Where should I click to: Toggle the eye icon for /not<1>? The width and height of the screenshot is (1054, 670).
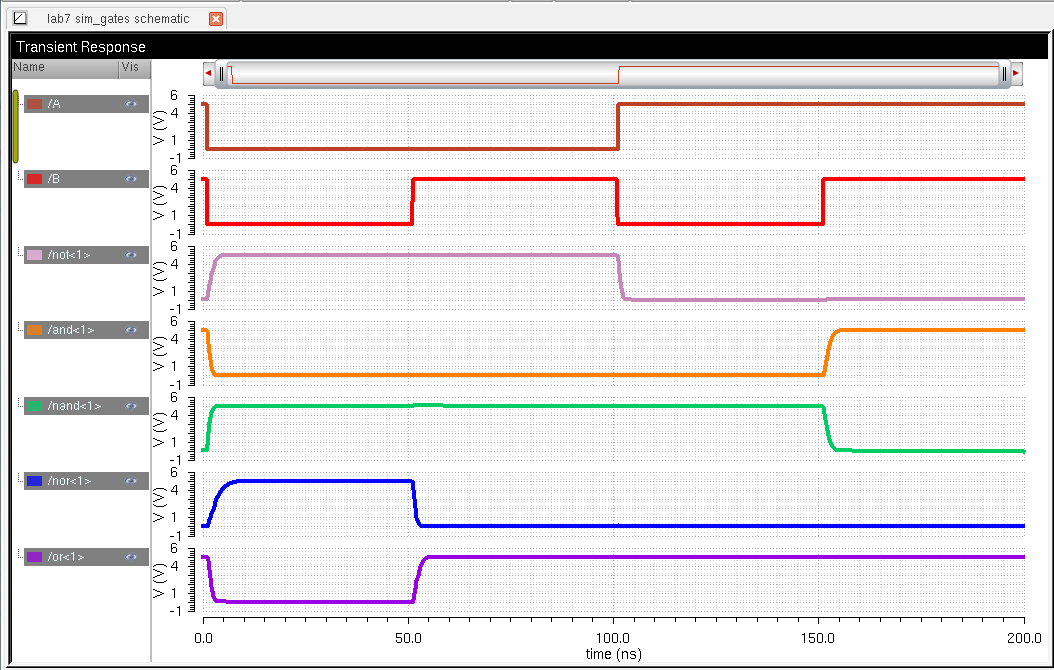click(x=131, y=255)
